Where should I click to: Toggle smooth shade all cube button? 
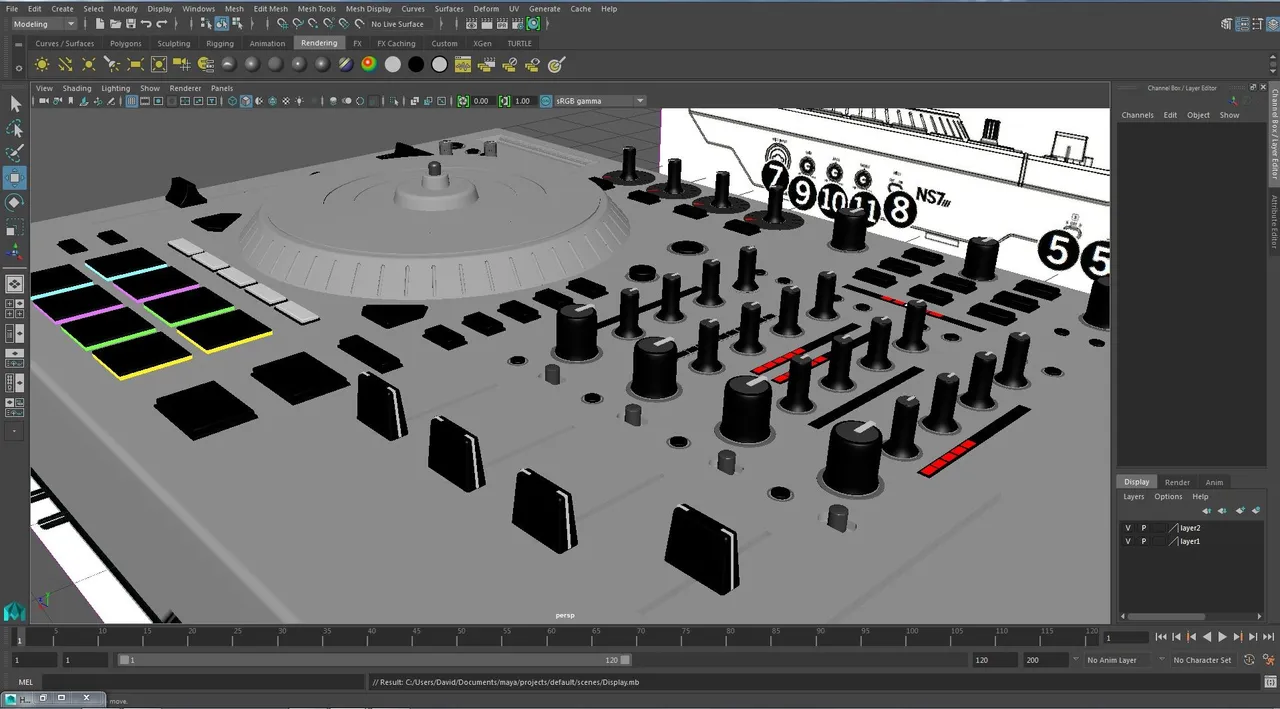click(246, 101)
